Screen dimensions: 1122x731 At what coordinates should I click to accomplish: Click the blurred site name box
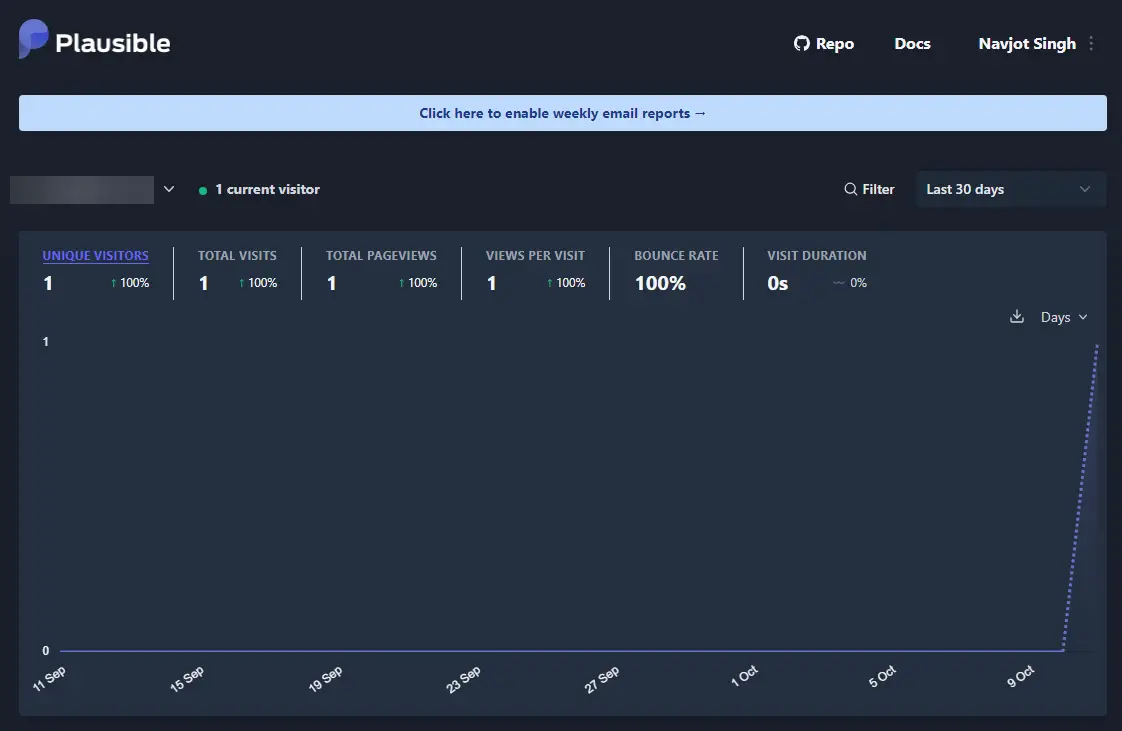82,190
